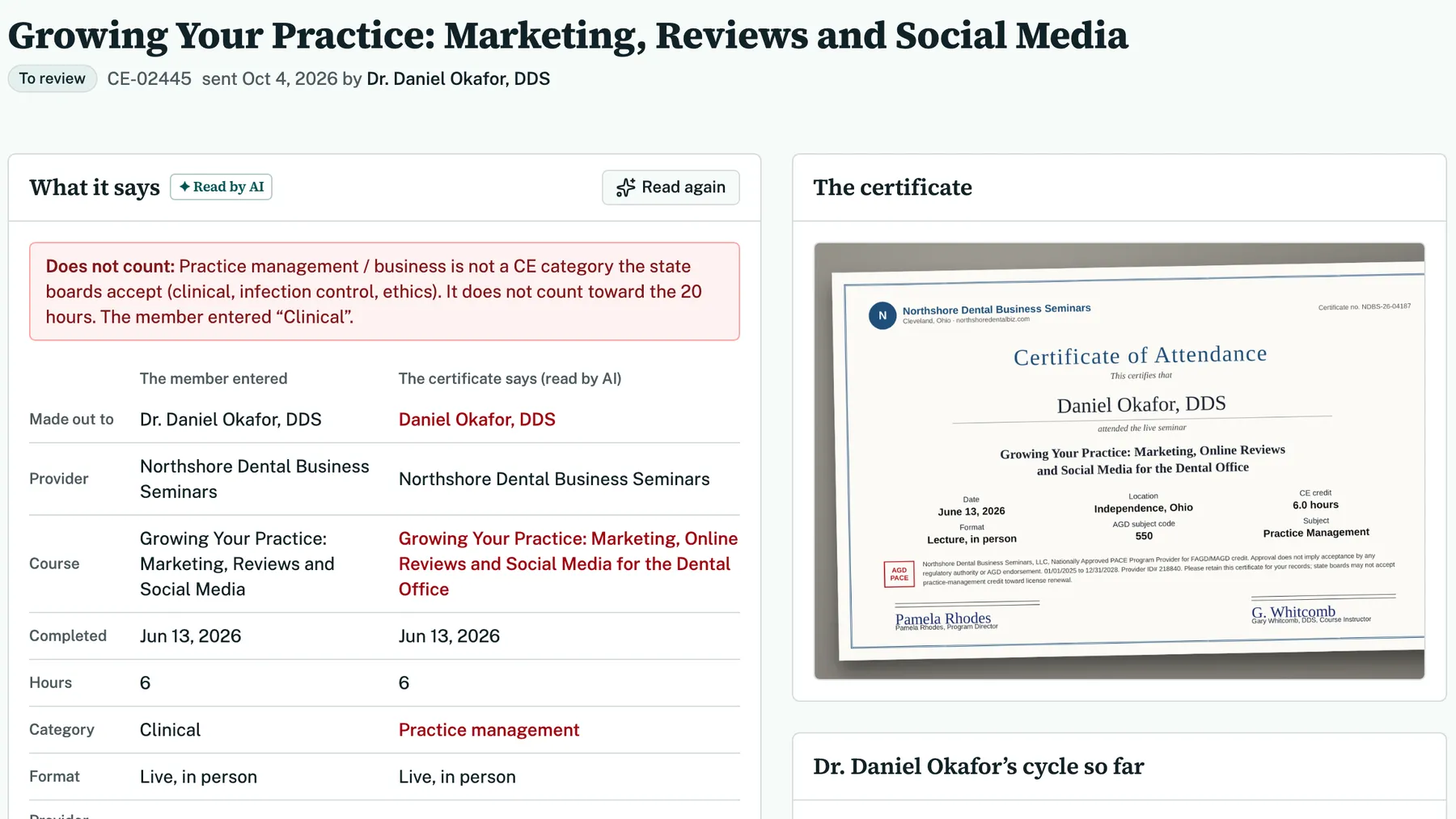1456x819 pixels.
Task: Click The member entered column header
Action: 214,378
